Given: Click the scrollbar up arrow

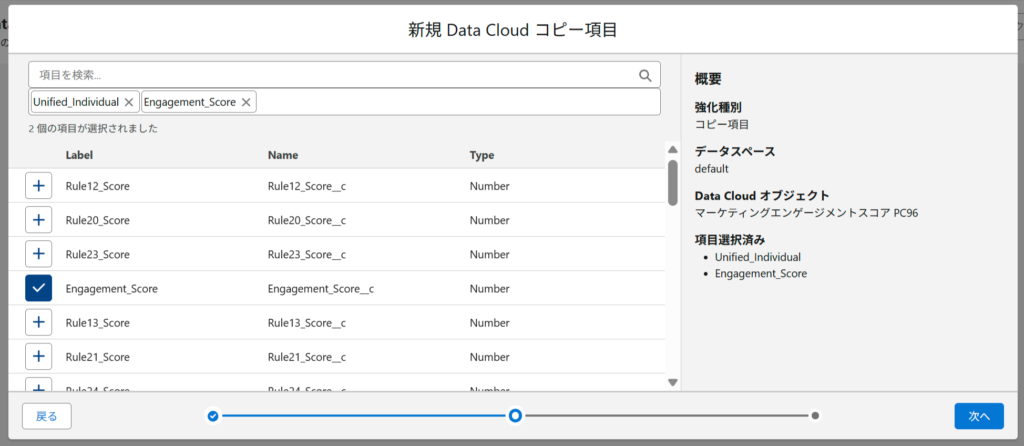Looking at the screenshot, I should click(673, 149).
